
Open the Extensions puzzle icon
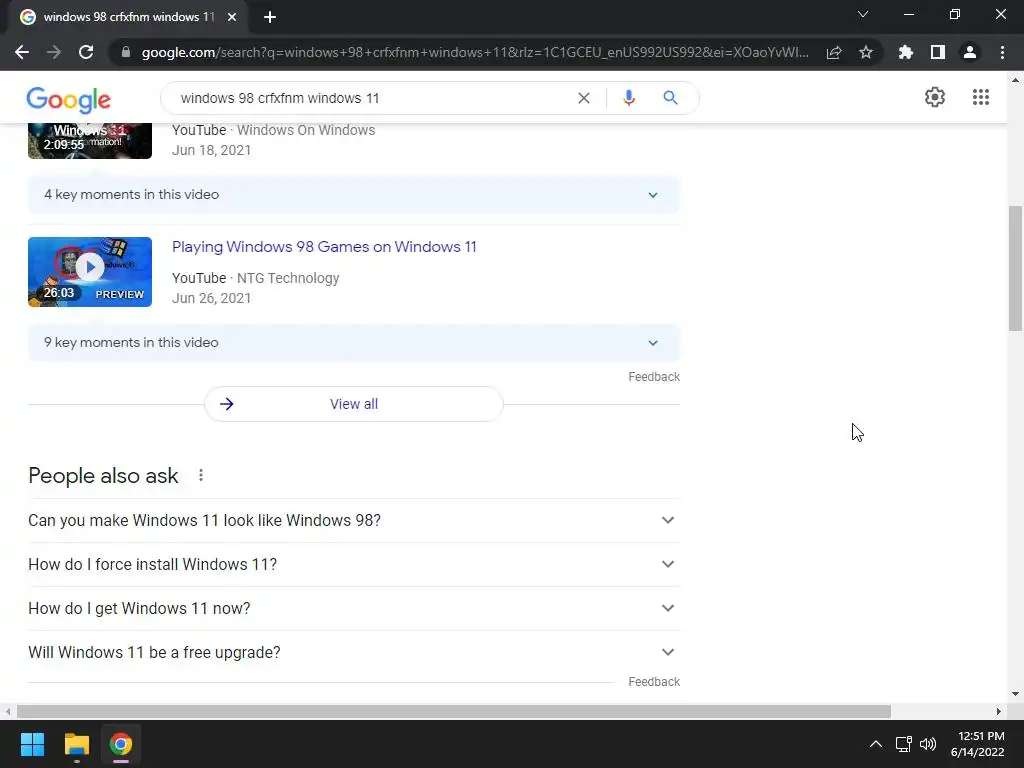pyautogui.click(x=906, y=52)
